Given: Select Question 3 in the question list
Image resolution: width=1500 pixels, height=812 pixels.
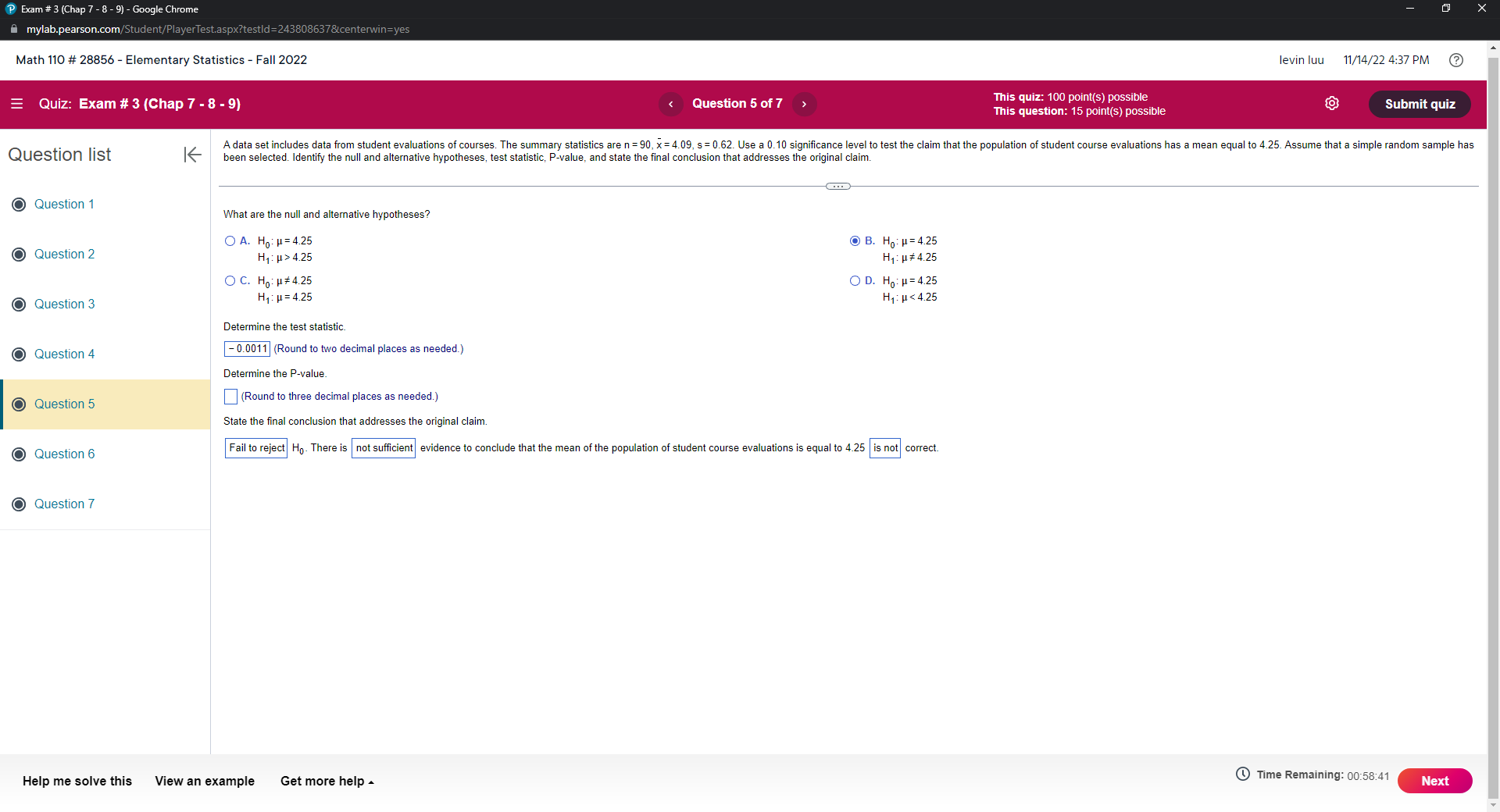Looking at the screenshot, I should coord(65,304).
